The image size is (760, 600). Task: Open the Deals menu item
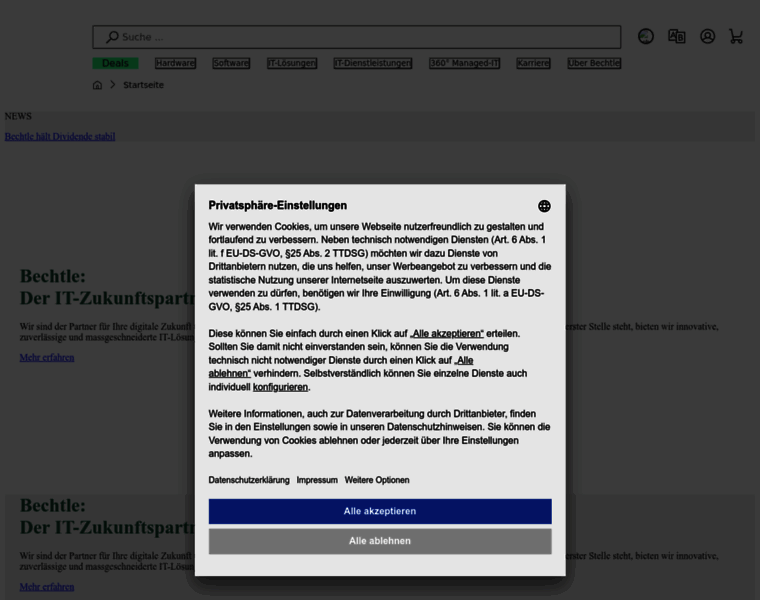point(115,63)
